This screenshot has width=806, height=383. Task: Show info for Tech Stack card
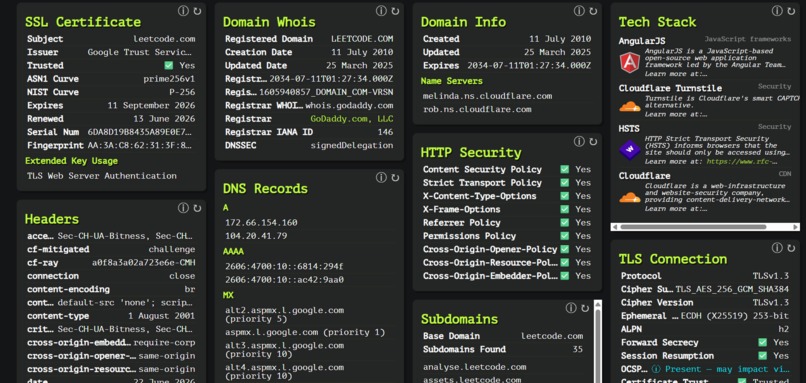pos(777,11)
